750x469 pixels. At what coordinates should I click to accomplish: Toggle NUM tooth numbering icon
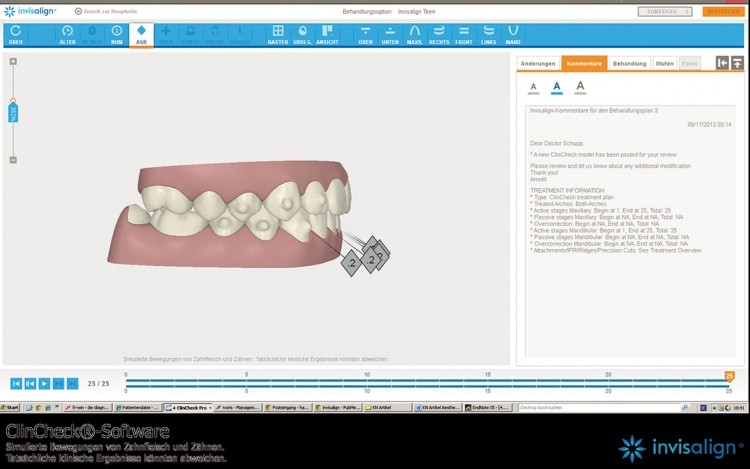[x=117, y=32]
